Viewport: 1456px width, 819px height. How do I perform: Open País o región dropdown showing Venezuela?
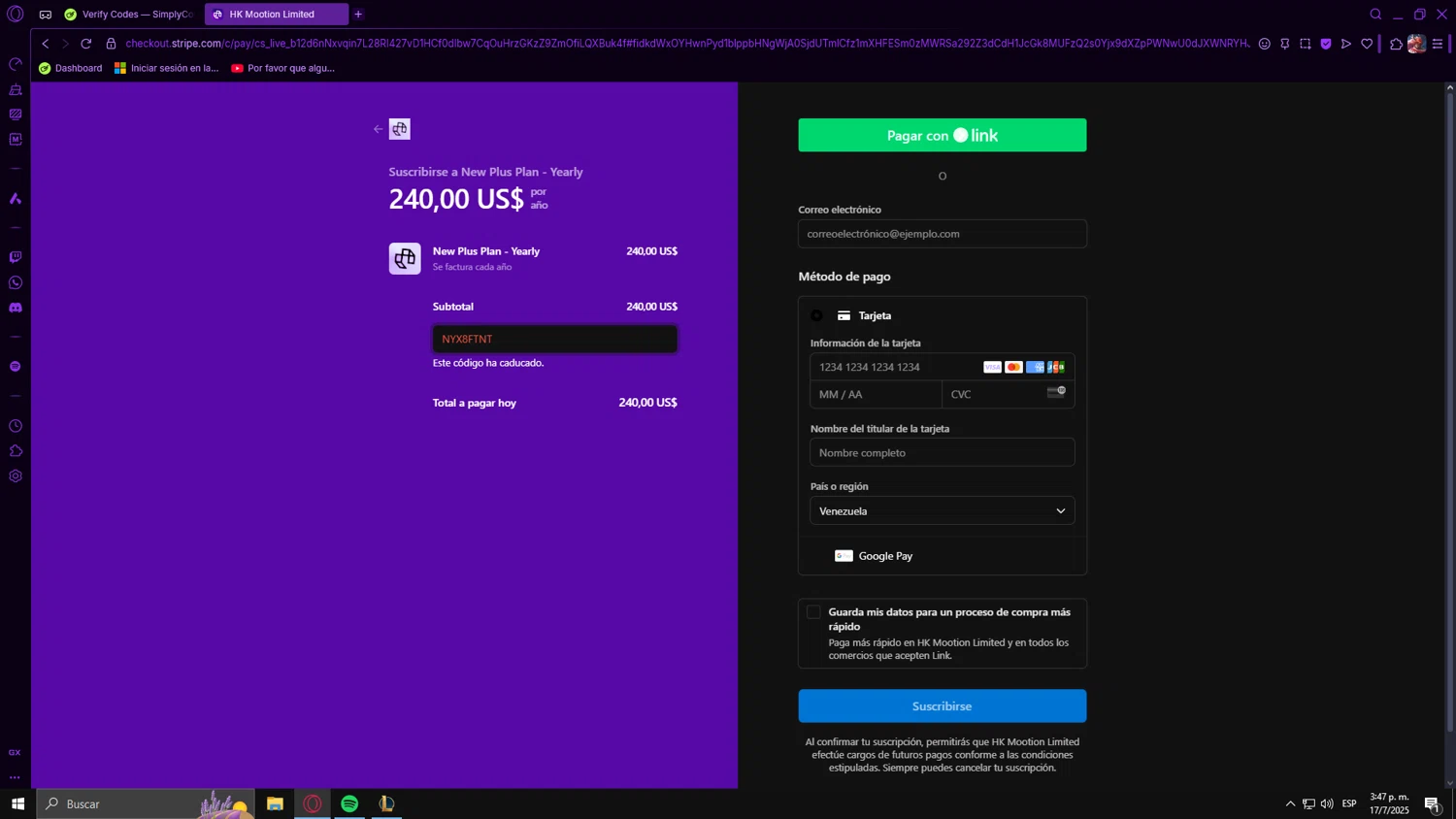pyautogui.click(x=942, y=510)
